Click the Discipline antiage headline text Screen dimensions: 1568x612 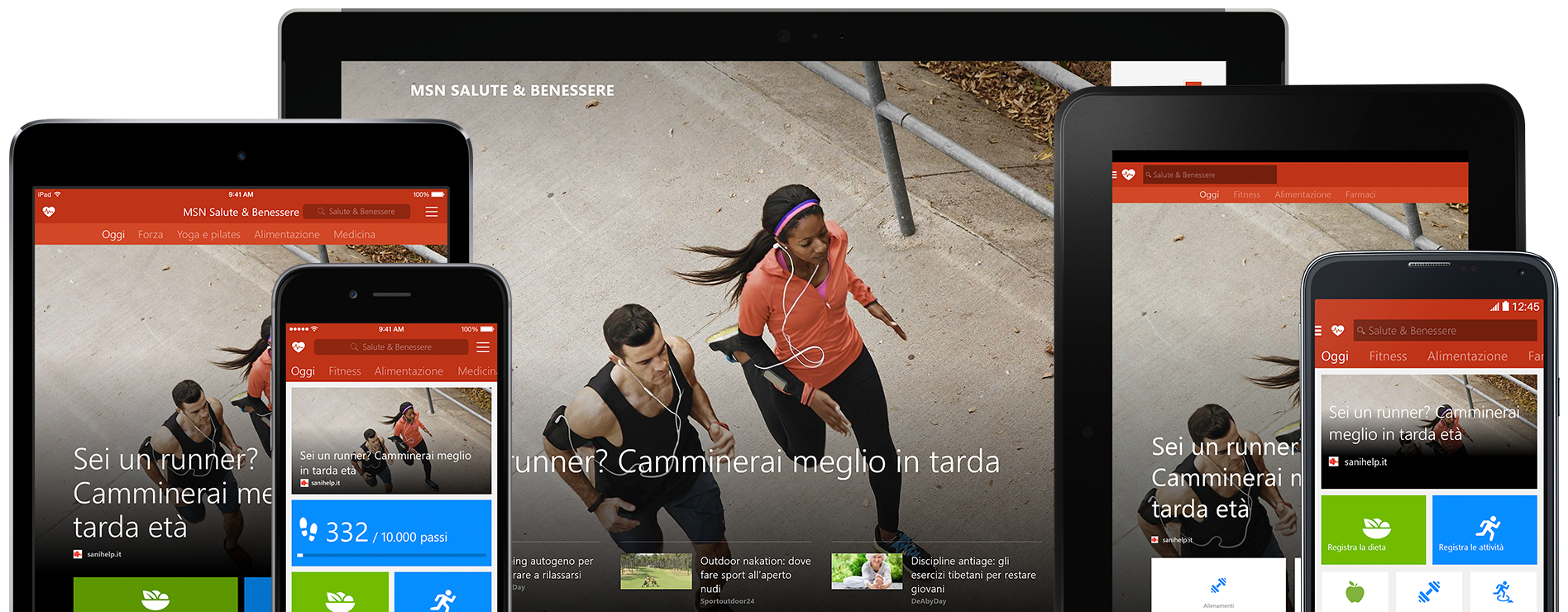pyautogui.click(x=973, y=575)
